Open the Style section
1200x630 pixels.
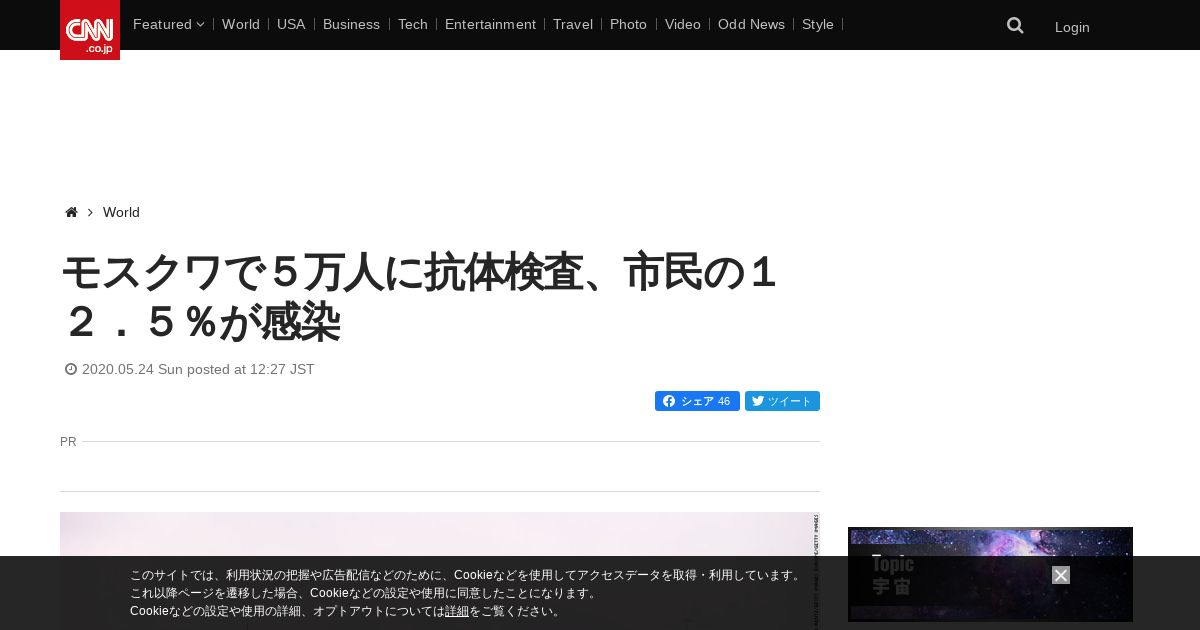[818, 24]
